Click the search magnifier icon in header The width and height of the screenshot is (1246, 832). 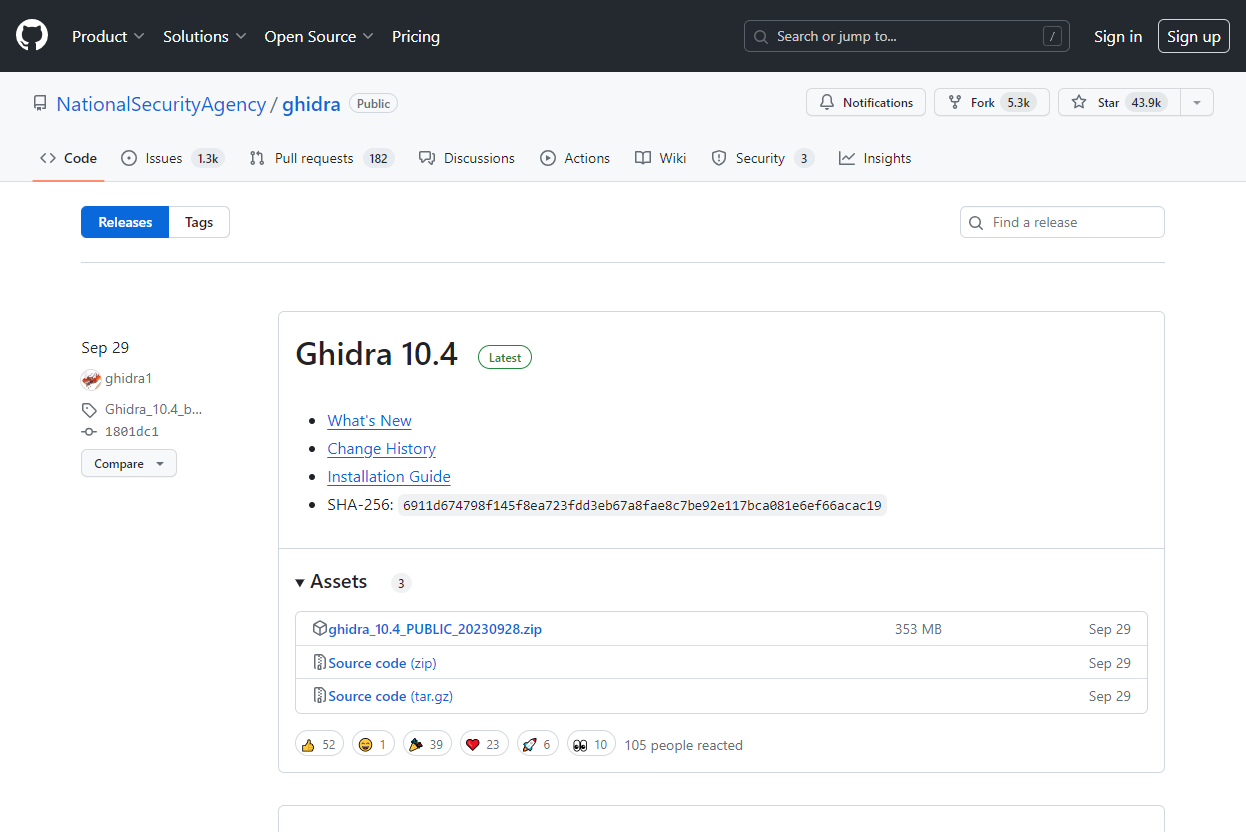(762, 37)
